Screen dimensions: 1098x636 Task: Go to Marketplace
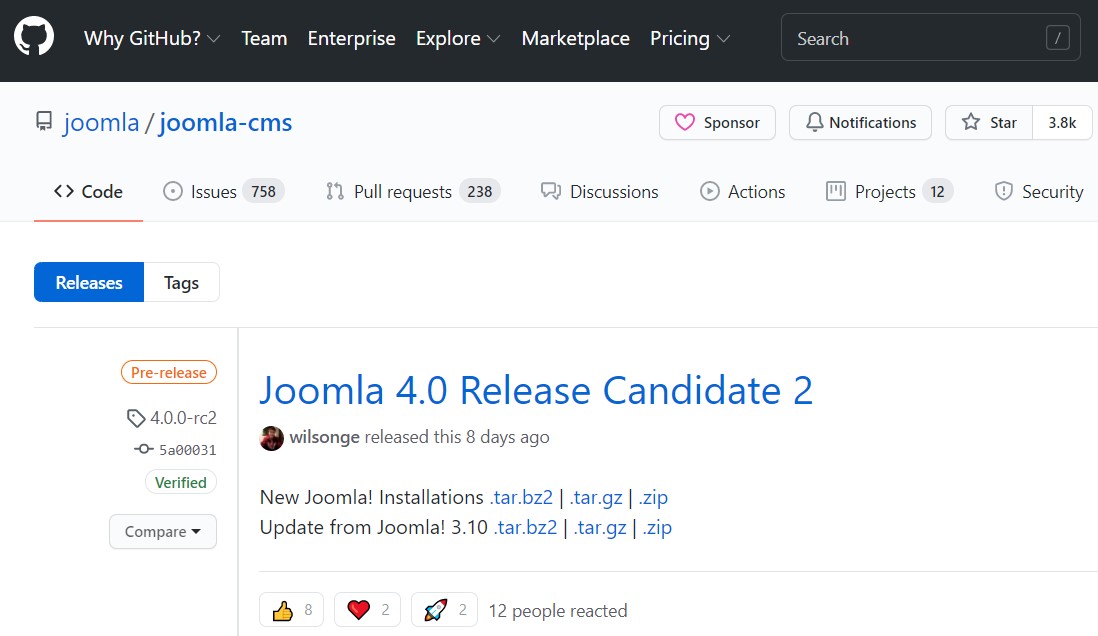coord(576,38)
